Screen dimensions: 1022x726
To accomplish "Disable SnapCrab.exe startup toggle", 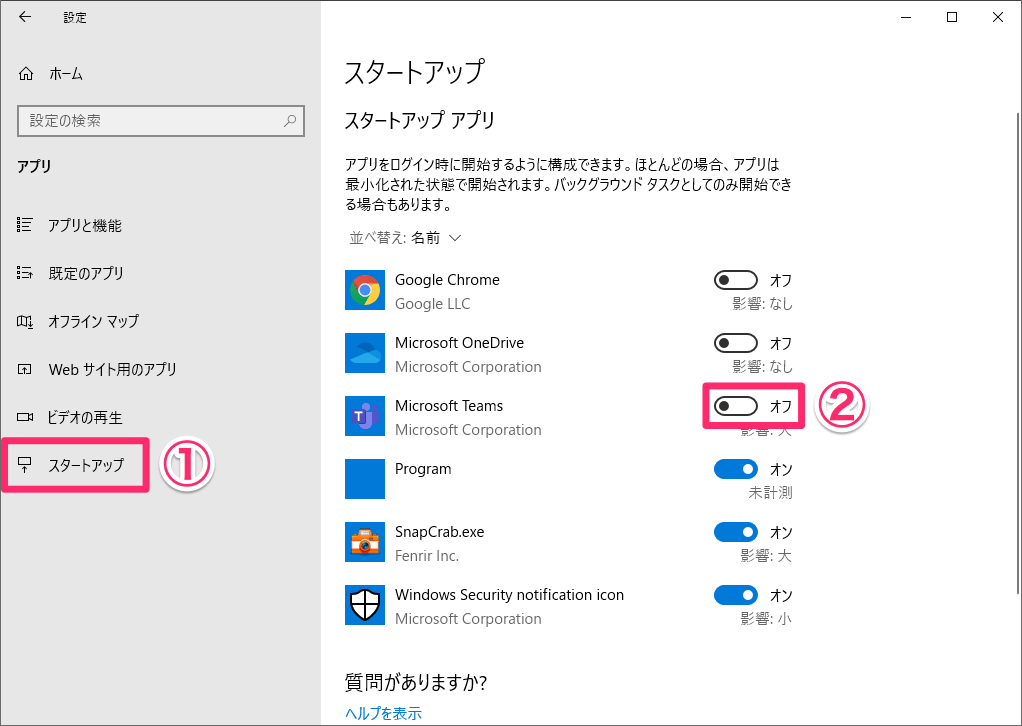I will point(736,532).
